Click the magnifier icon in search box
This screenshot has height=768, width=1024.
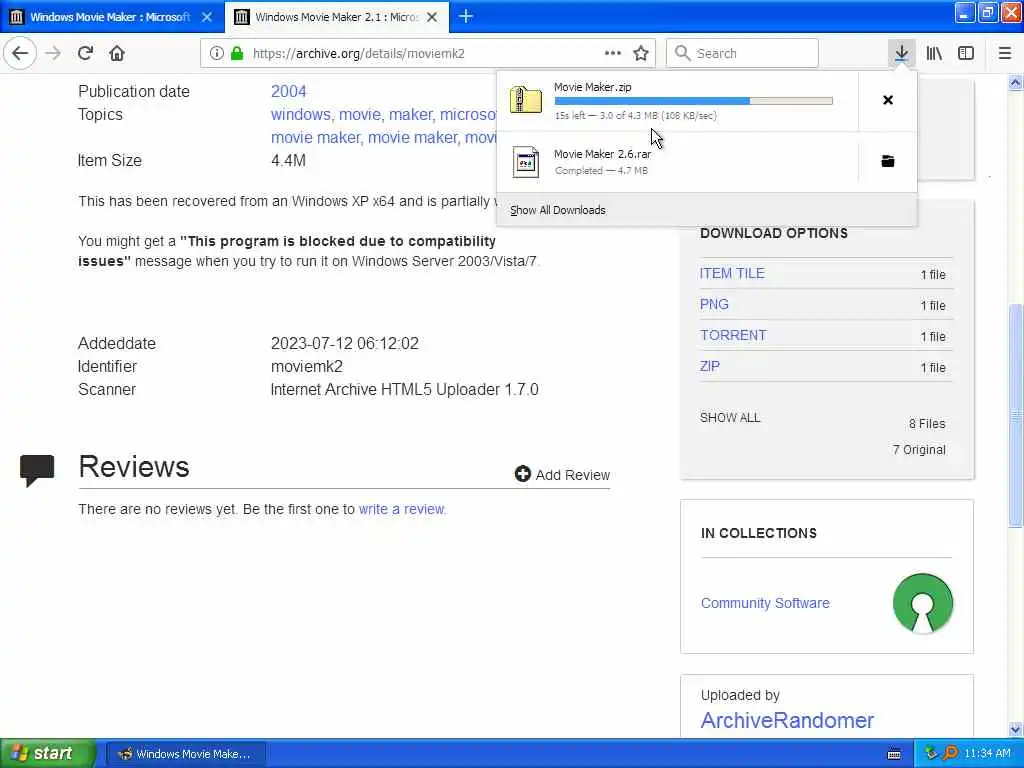(682, 53)
